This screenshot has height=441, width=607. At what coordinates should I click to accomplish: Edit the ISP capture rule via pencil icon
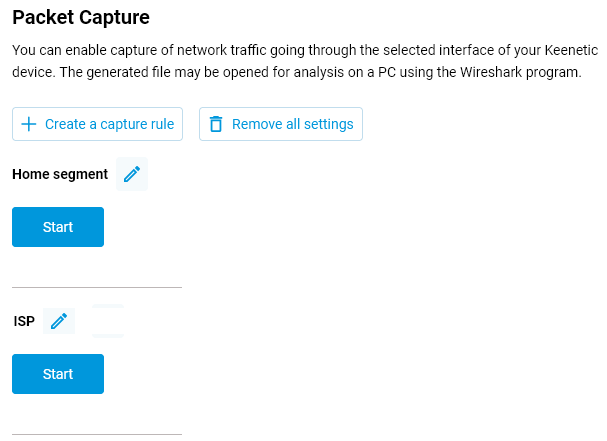coord(59,321)
